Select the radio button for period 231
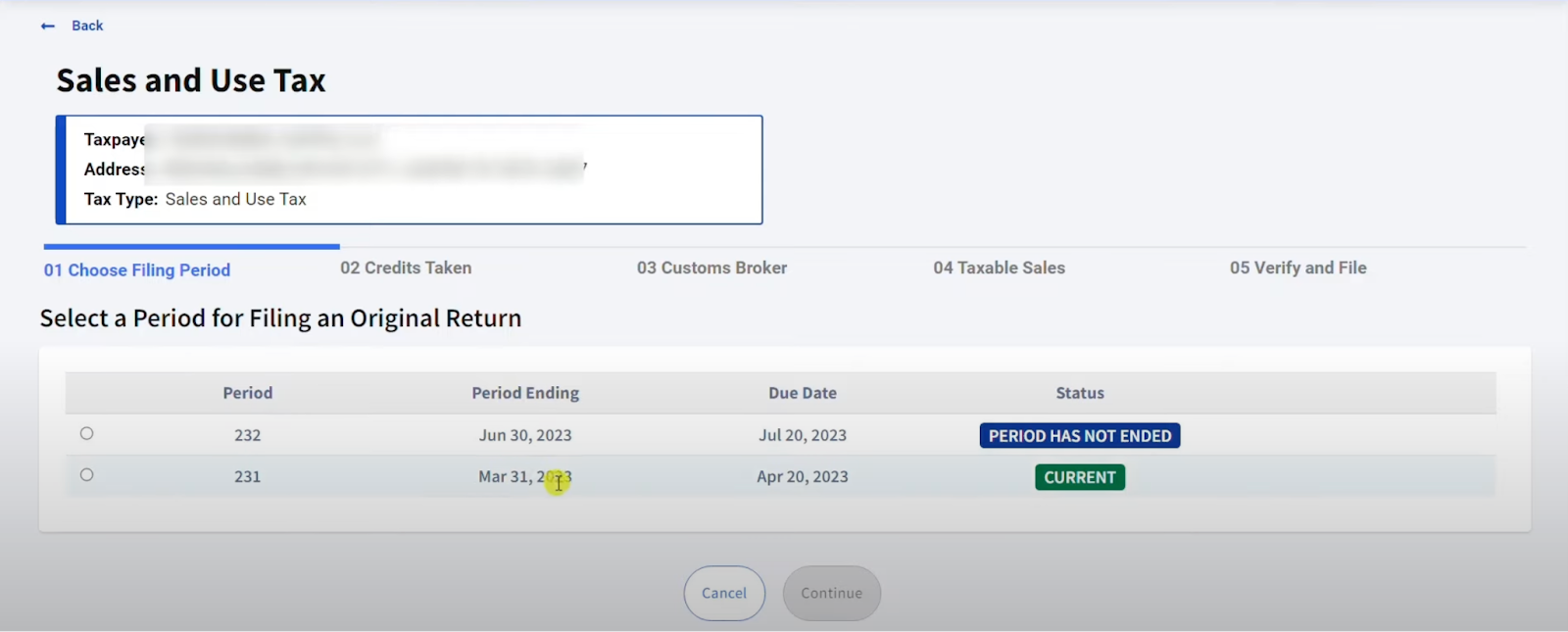The width and height of the screenshot is (1568, 632). [x=86, y=474]
